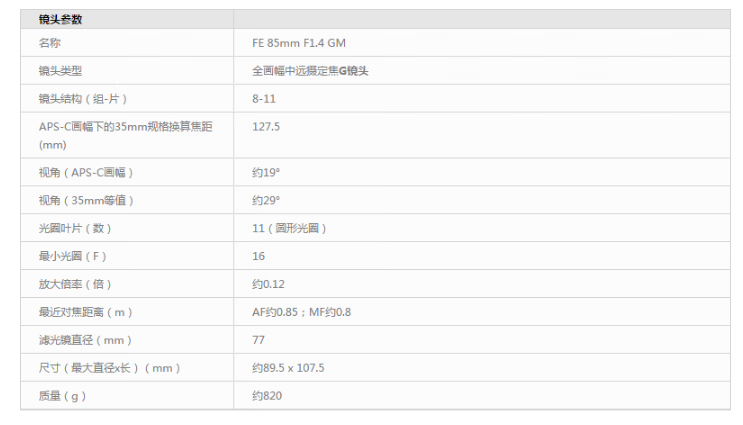Select the 11（圆形光圈）value

tap(290, 228)
